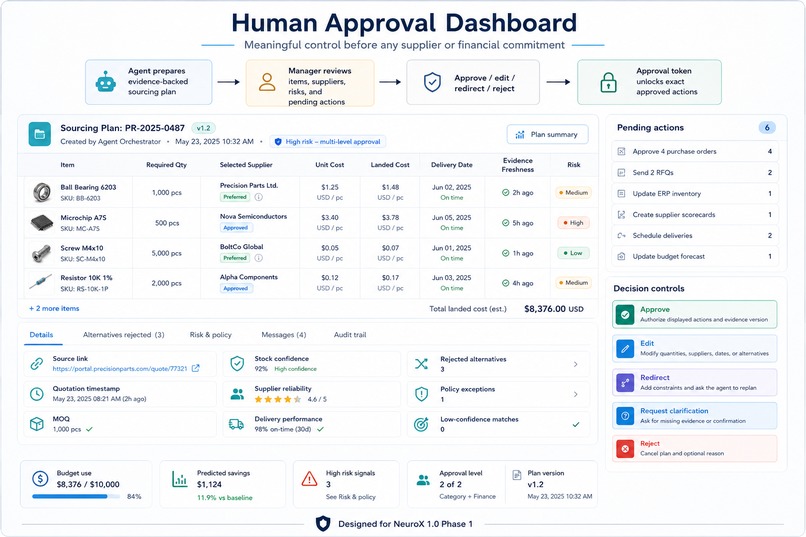Select Update ERP inventory pending action

694,193
